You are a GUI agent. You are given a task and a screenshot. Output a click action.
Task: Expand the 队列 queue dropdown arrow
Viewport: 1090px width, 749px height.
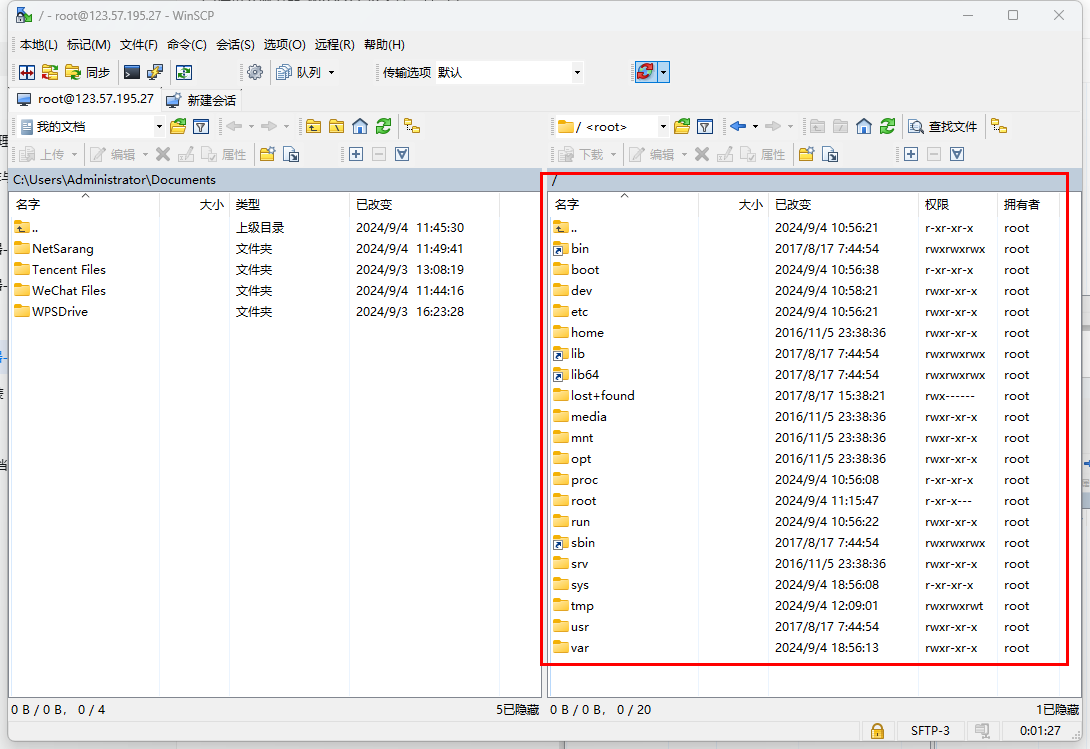(331, 72)
